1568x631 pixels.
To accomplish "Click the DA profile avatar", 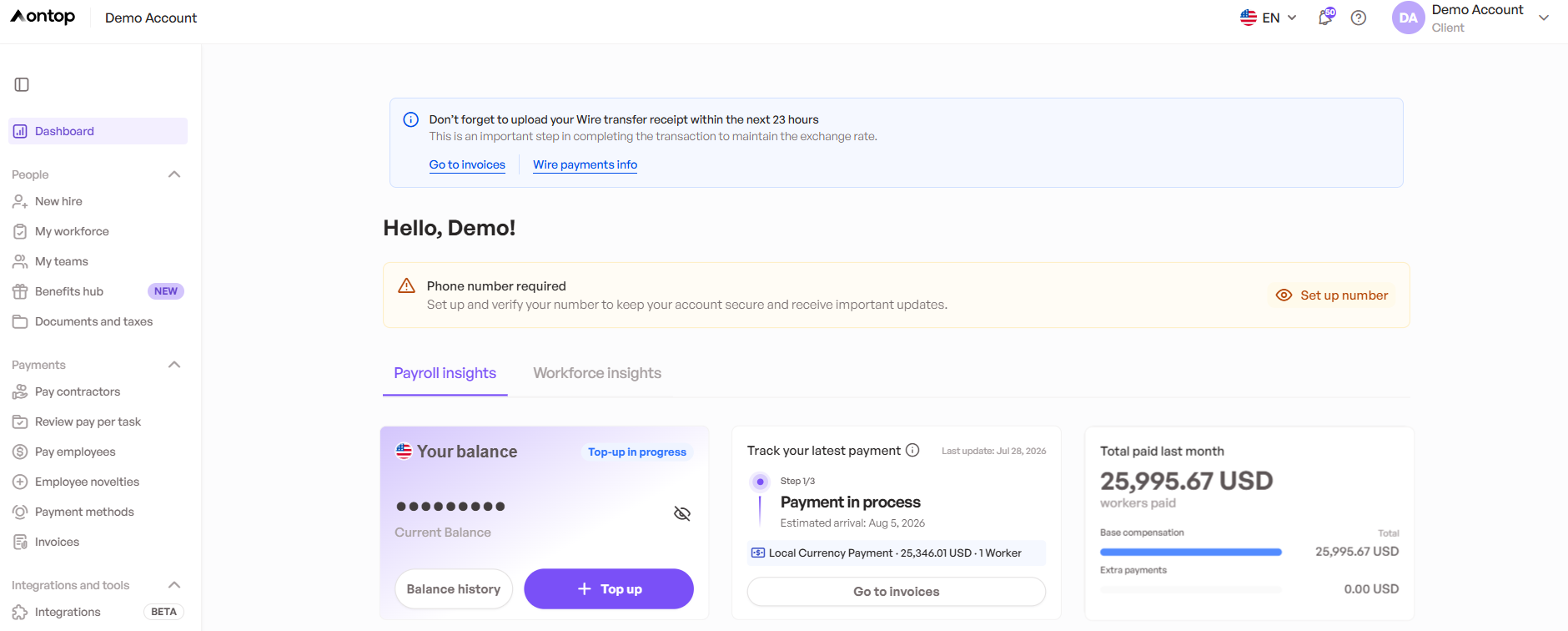I will pos(1409,18).
